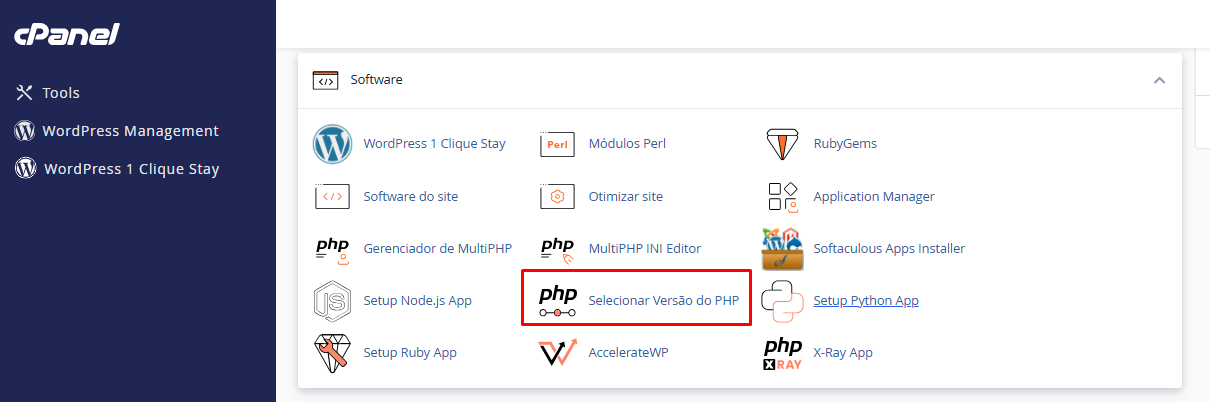Screen dimensions: 1210x402
Task: Open the Software do site link
Action: tap(411, 197)
